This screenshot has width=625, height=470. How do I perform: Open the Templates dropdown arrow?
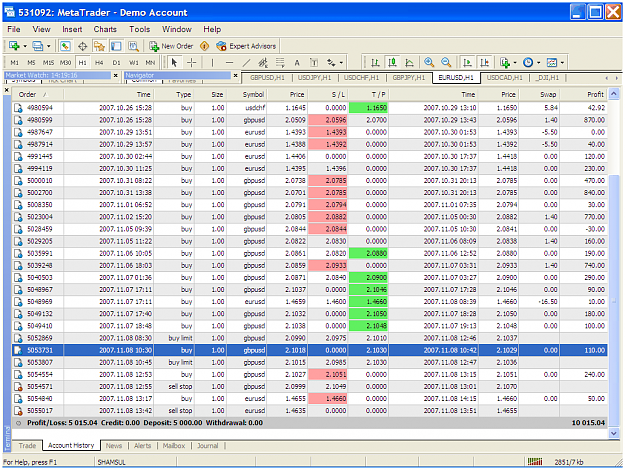tap(562, 63)
